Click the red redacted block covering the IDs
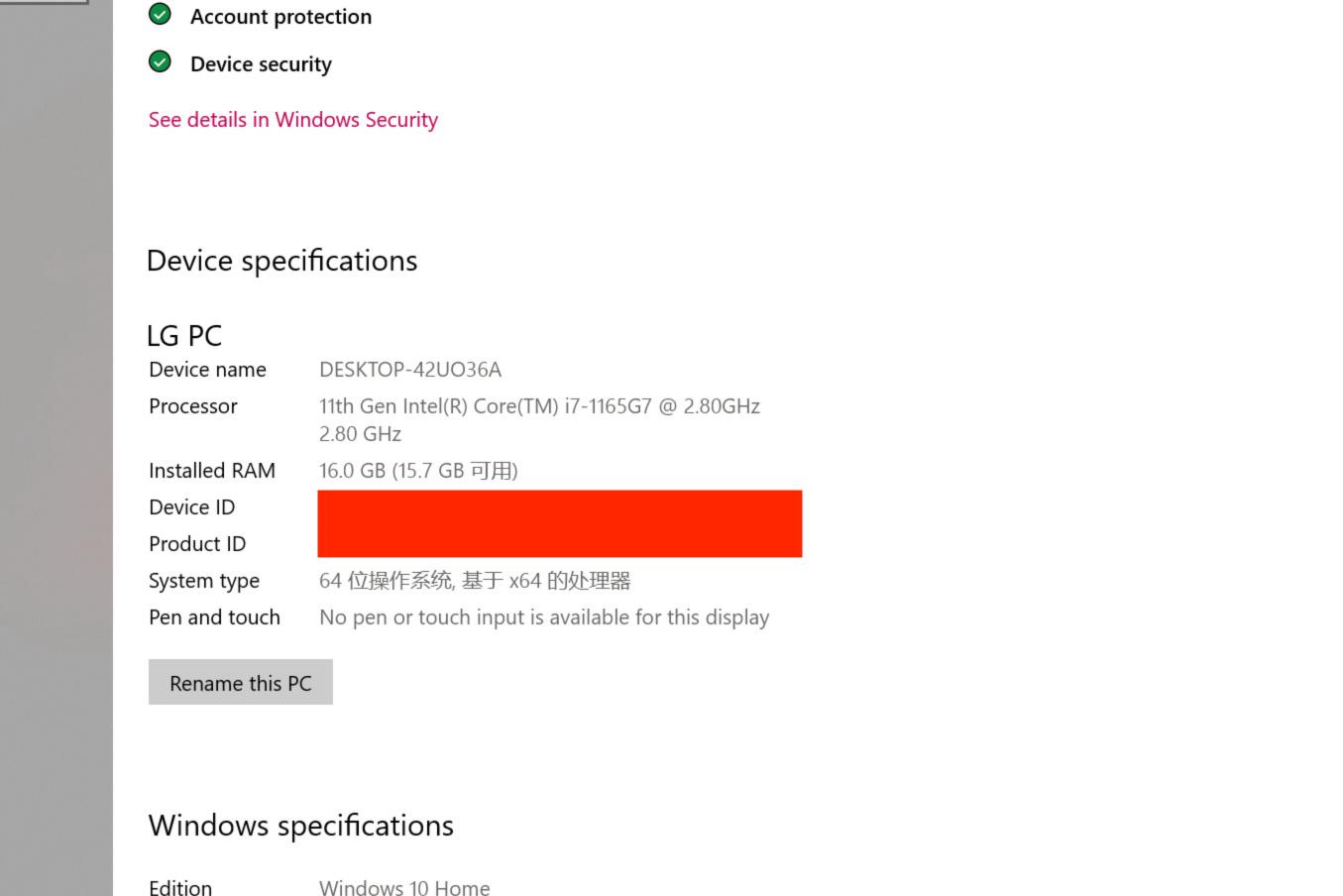Image resolution: width=1343 pixels, height=896 pixels. pyautogui.click(x=559, y=523)
